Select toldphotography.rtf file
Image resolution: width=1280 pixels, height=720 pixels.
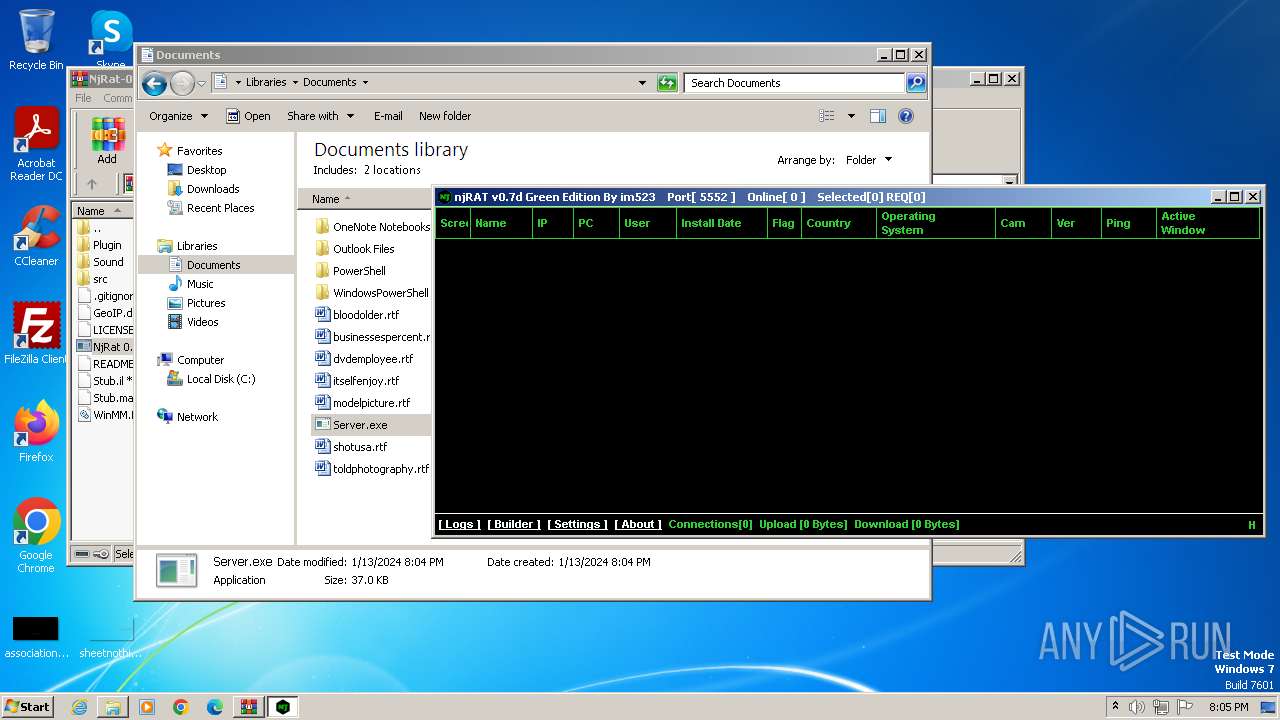coord(372,469)
